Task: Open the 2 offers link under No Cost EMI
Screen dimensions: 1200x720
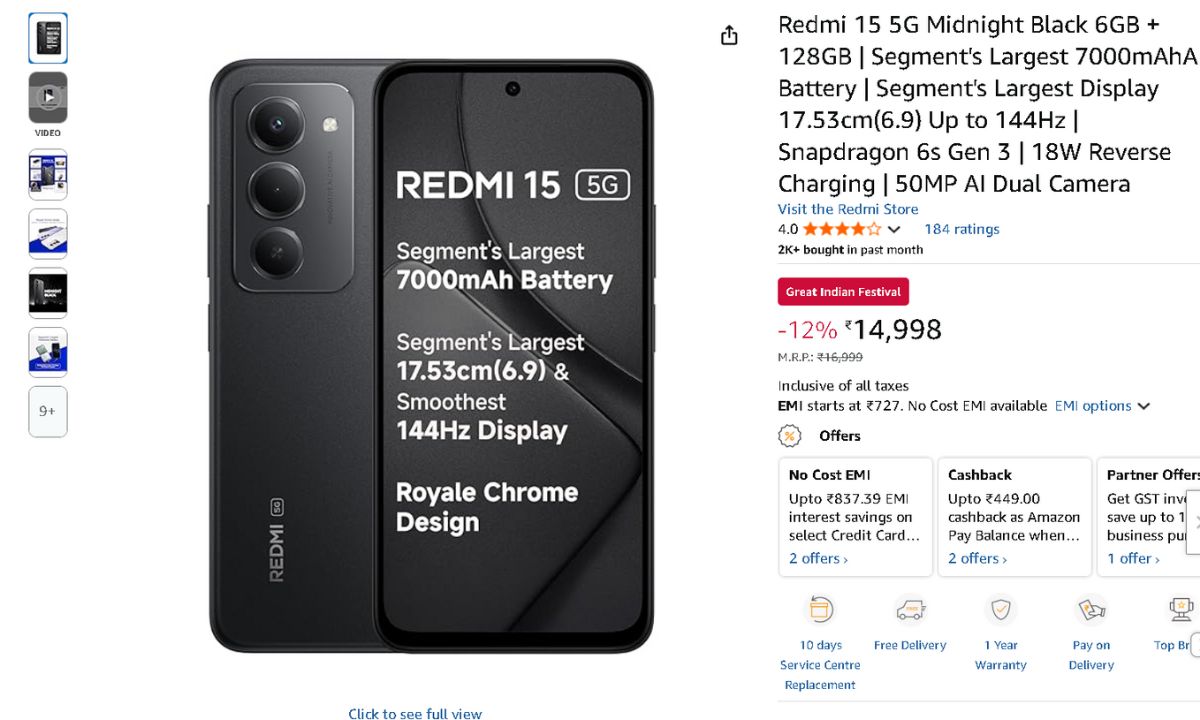Action: (817, 559)
